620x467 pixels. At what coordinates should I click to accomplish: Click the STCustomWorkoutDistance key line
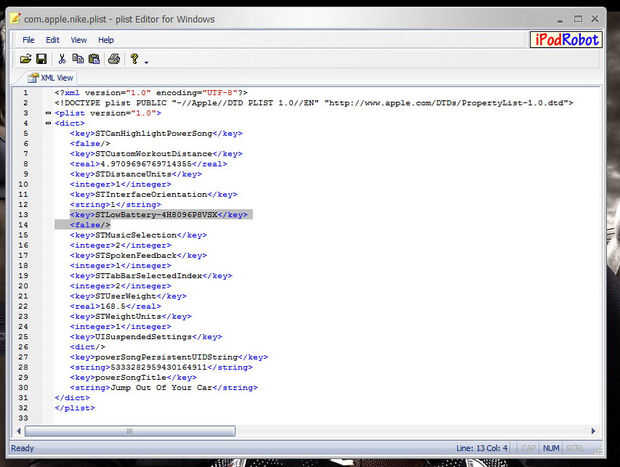[156, 154]
